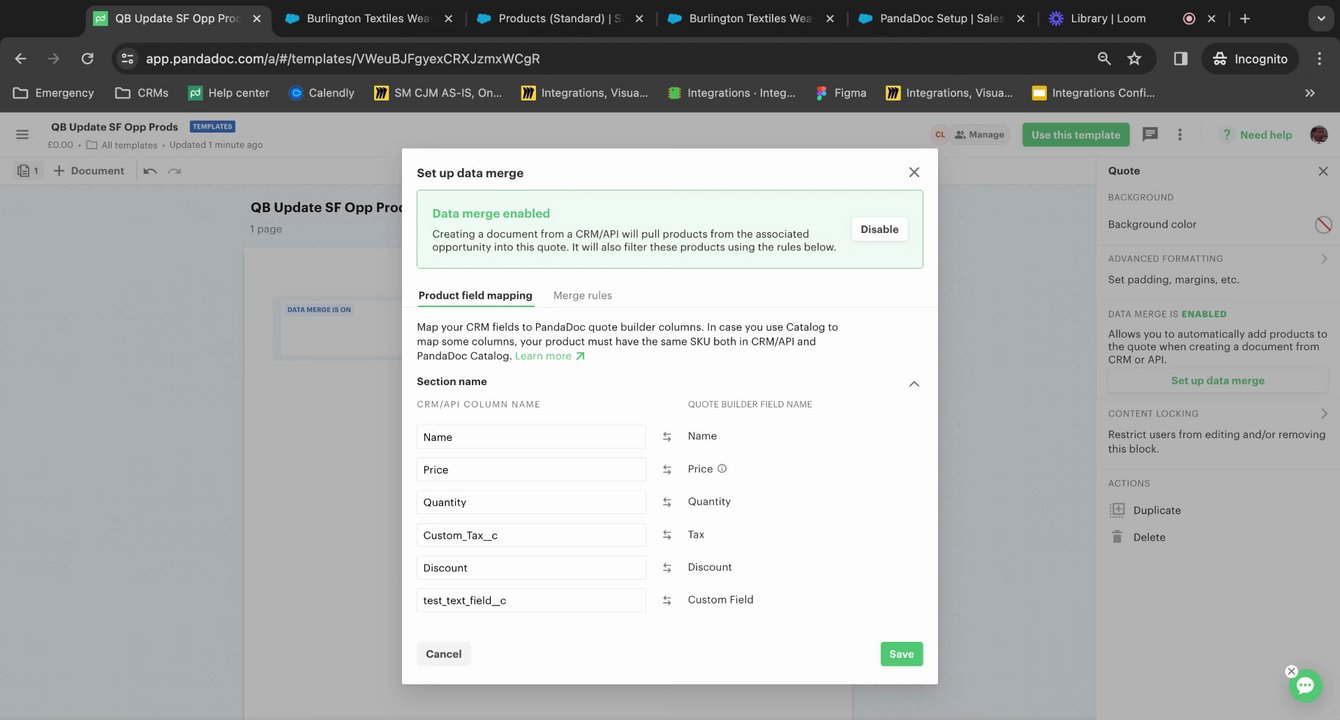Click the Custom_Tax__c input field
This screenshot has height=720, width=1340.
(x=531, y=535)
